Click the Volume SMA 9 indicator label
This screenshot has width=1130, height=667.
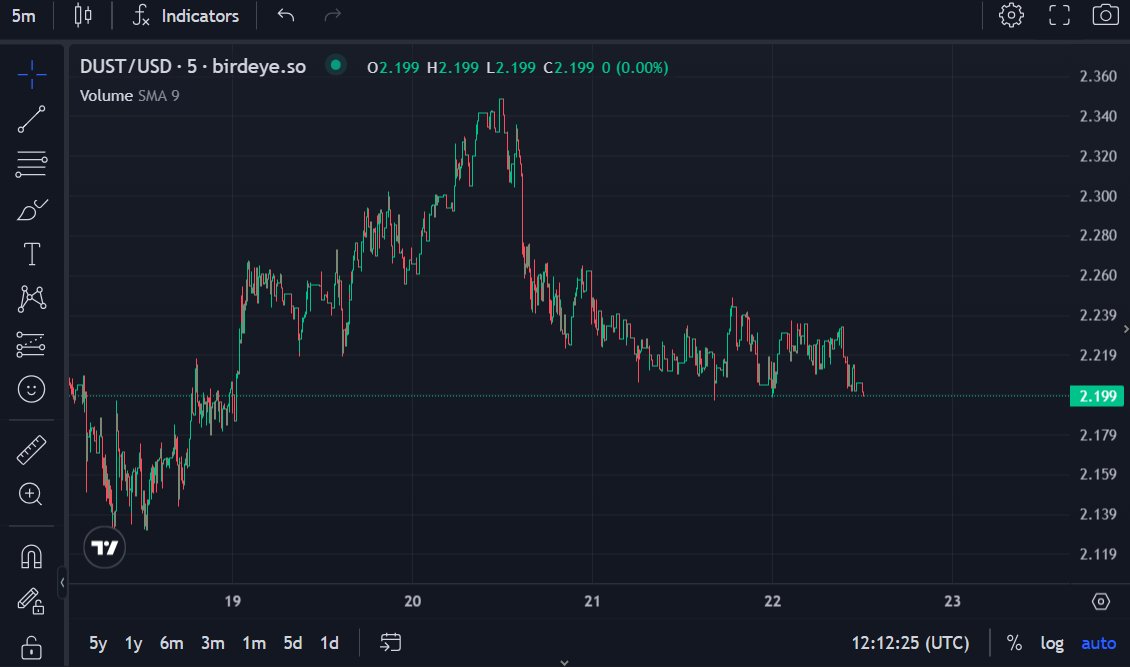point(130,96)
